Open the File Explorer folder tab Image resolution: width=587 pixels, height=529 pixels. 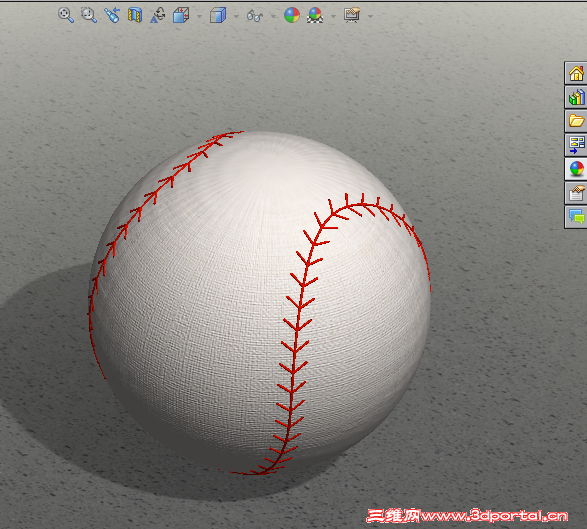(576, 121)
